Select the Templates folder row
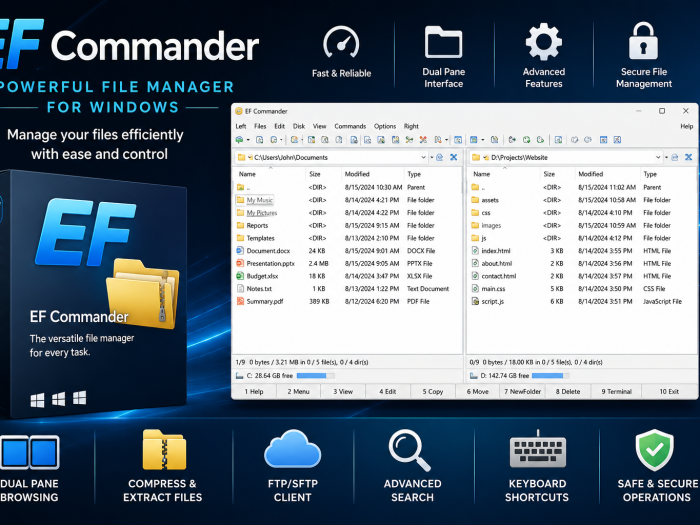 tap(347, 238)
